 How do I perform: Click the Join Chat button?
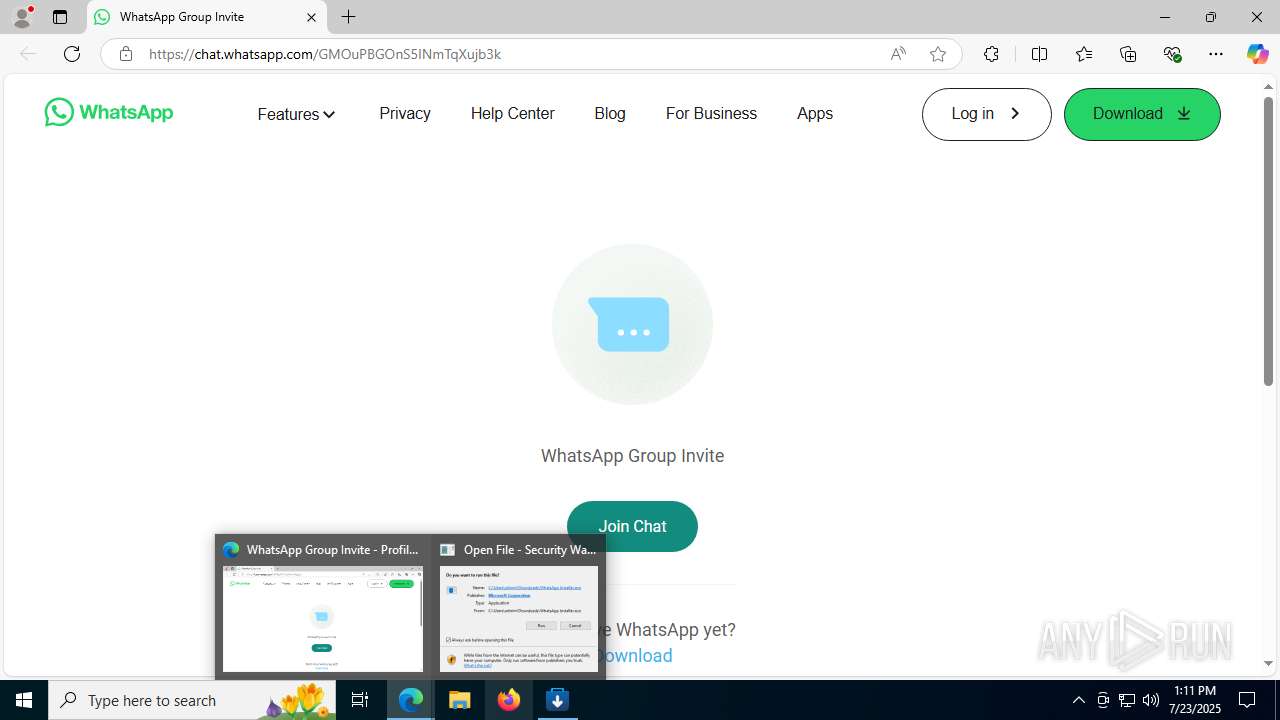pyautogui.click(x=632, y=526)
